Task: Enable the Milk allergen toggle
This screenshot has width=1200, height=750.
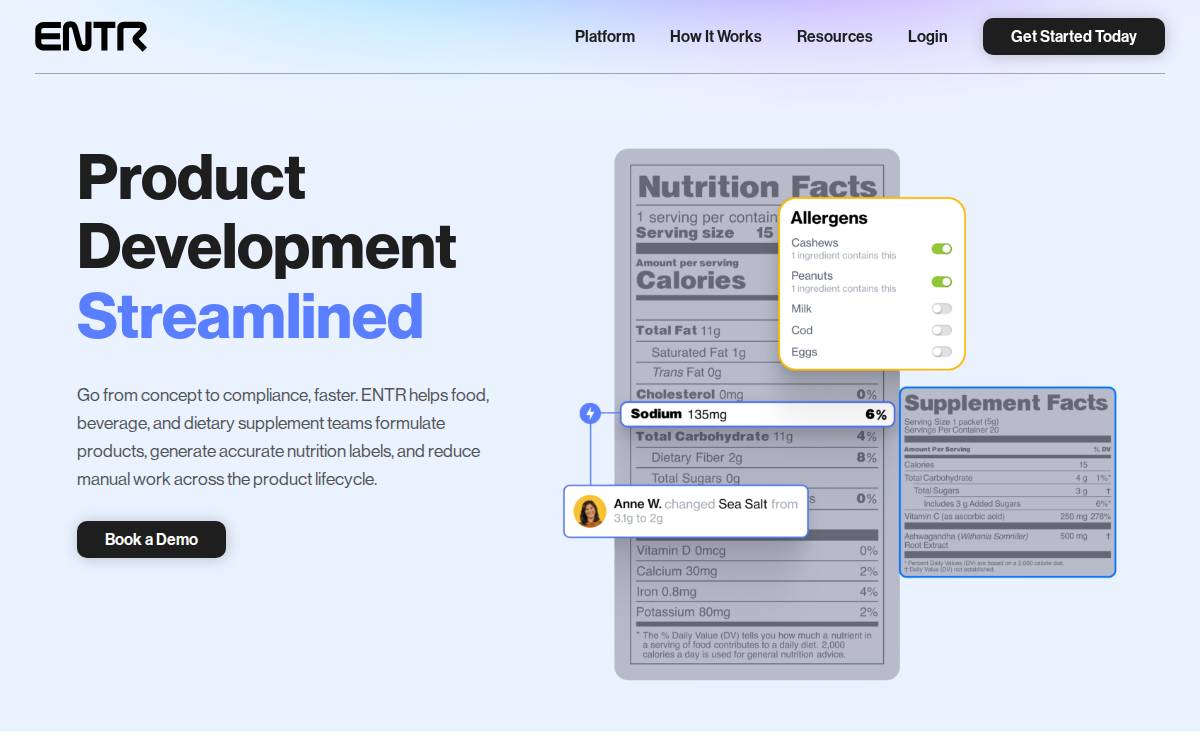Action: click(942, 309)
